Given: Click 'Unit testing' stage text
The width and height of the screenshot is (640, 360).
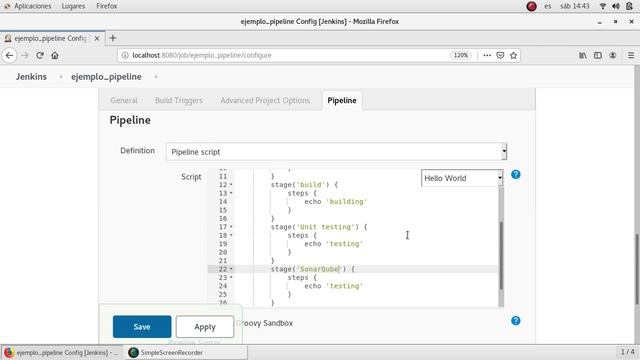Looking at the screenshot, I should tap(325, 227).
